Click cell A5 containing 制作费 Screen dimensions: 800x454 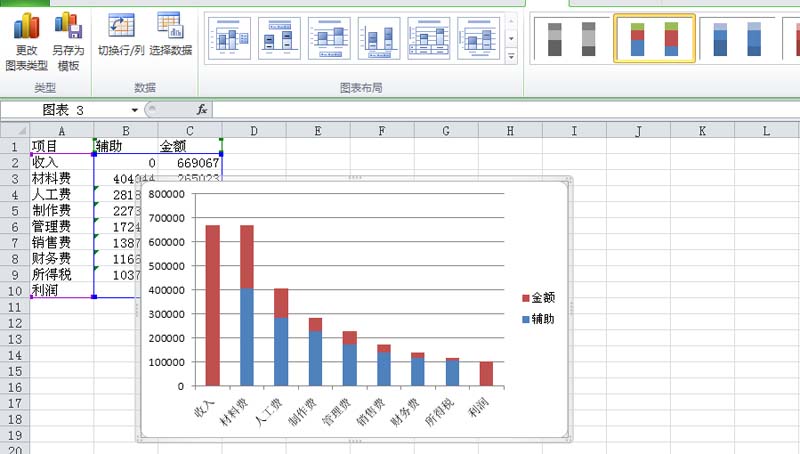pyautogui.click(x=62, y=211)
